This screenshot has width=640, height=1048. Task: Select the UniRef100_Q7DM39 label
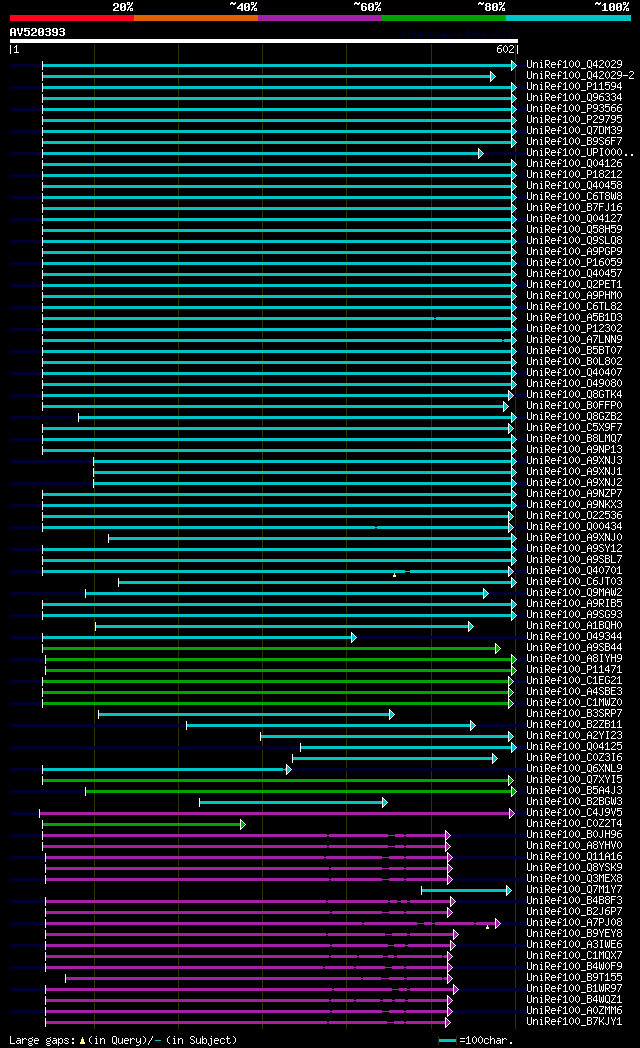574,130
